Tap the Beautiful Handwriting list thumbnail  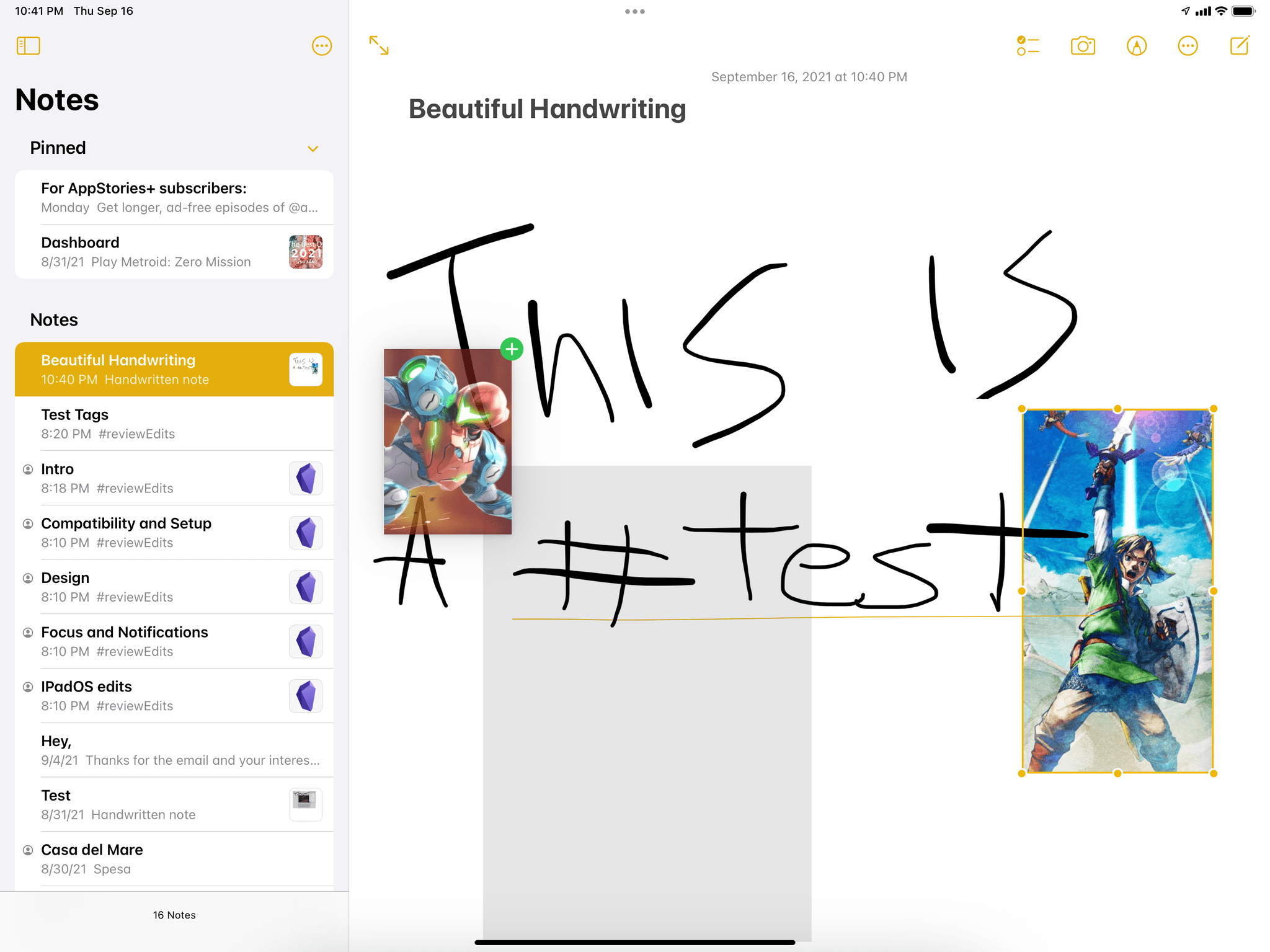click(306, 370)
